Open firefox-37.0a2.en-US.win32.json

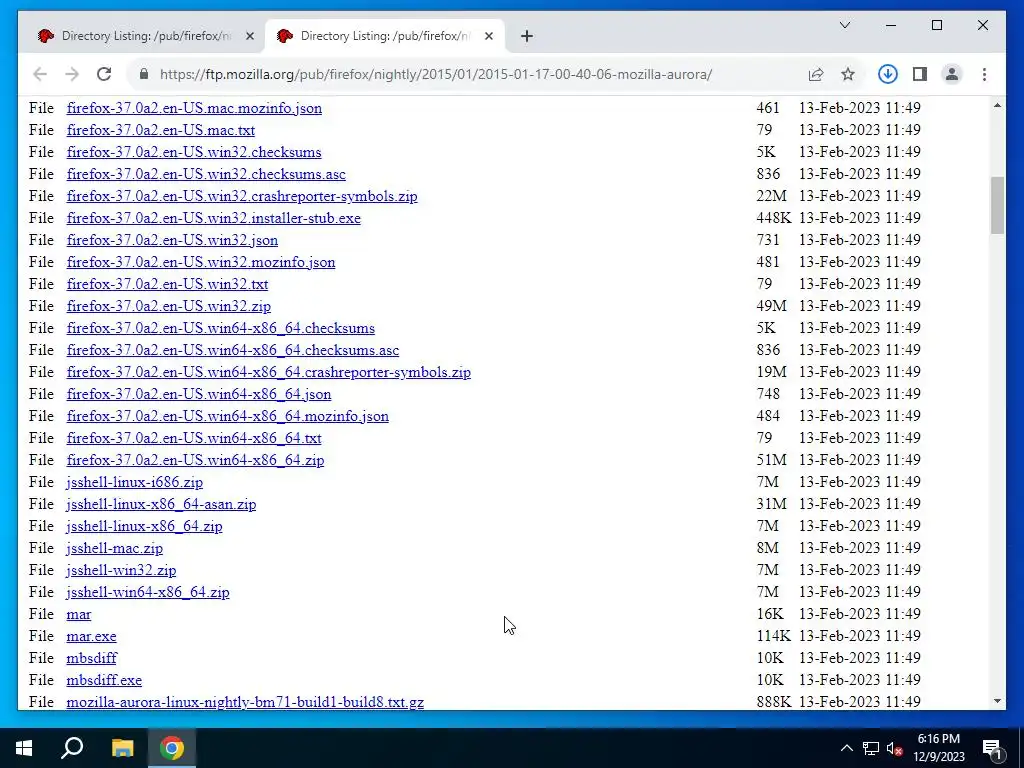[172, 240]
